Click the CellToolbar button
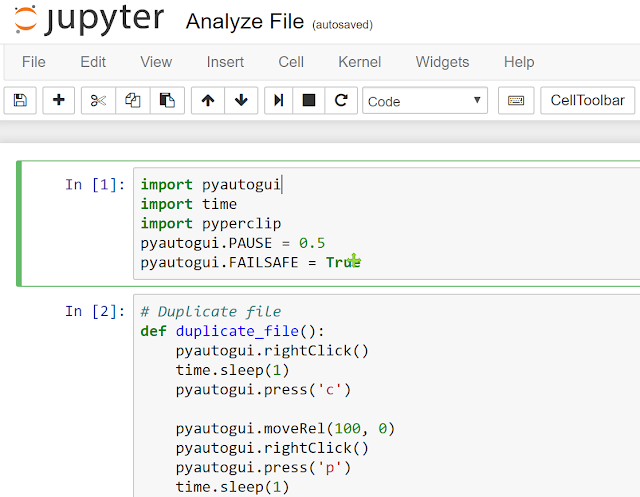The width and height of the screenshot is (640, 497). pyautogui.click(x=587, y=100)
